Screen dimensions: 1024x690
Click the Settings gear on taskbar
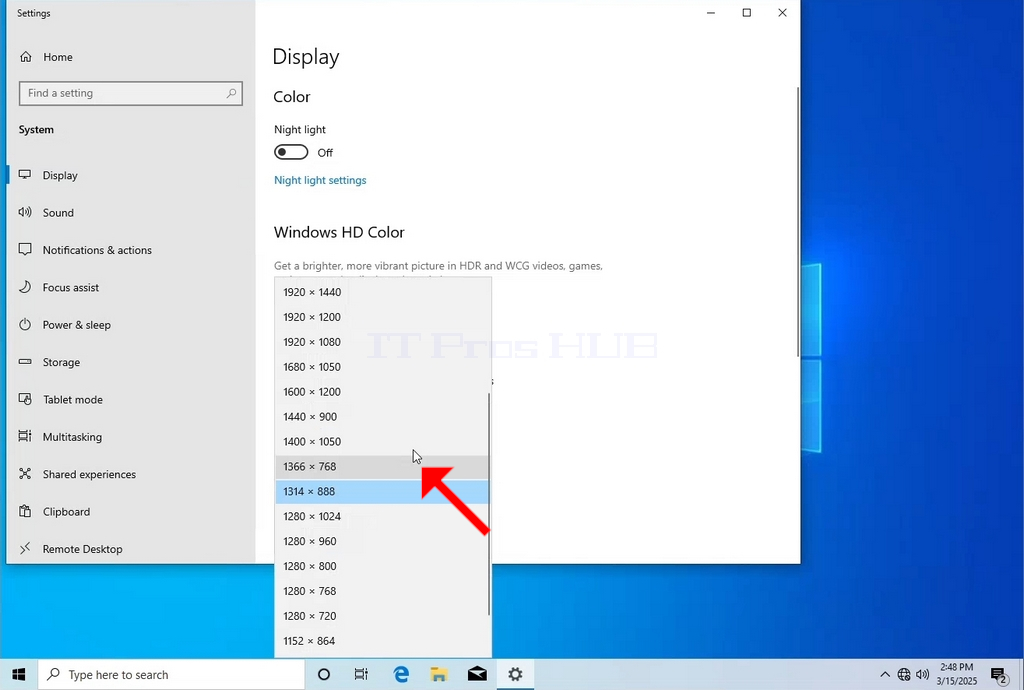[515, 674]
